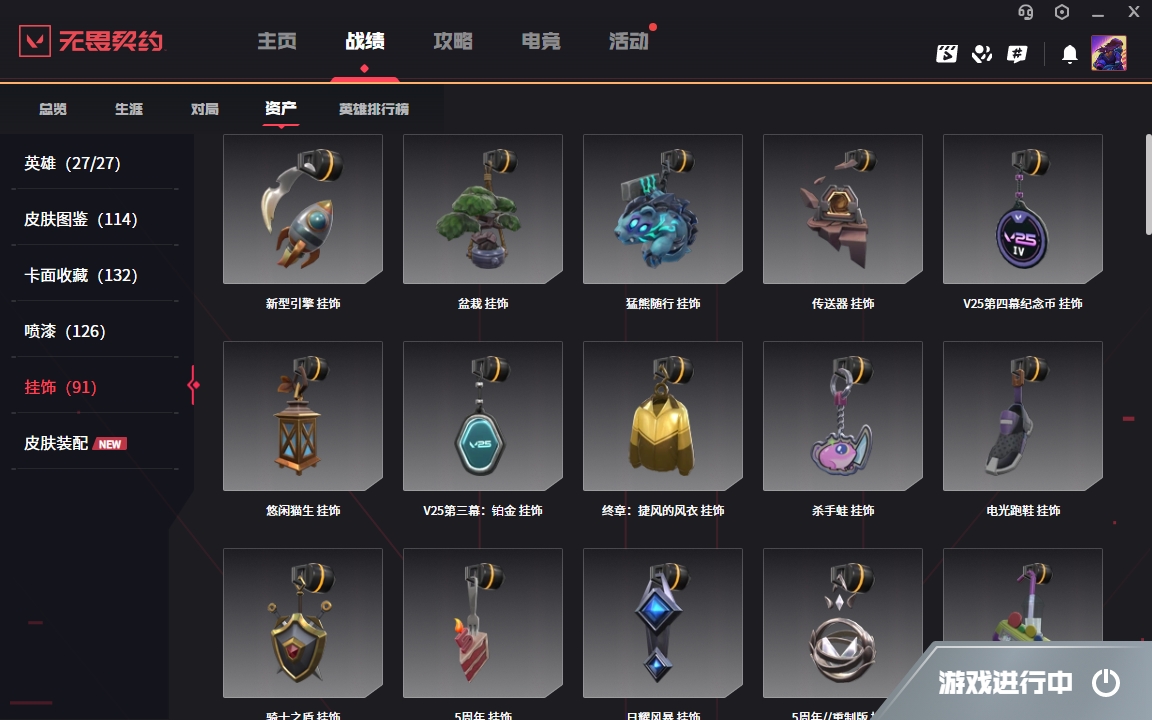This screenshot has width=1152, height=720.
Task: Open the 活动 tab
Action: [629, 41]
